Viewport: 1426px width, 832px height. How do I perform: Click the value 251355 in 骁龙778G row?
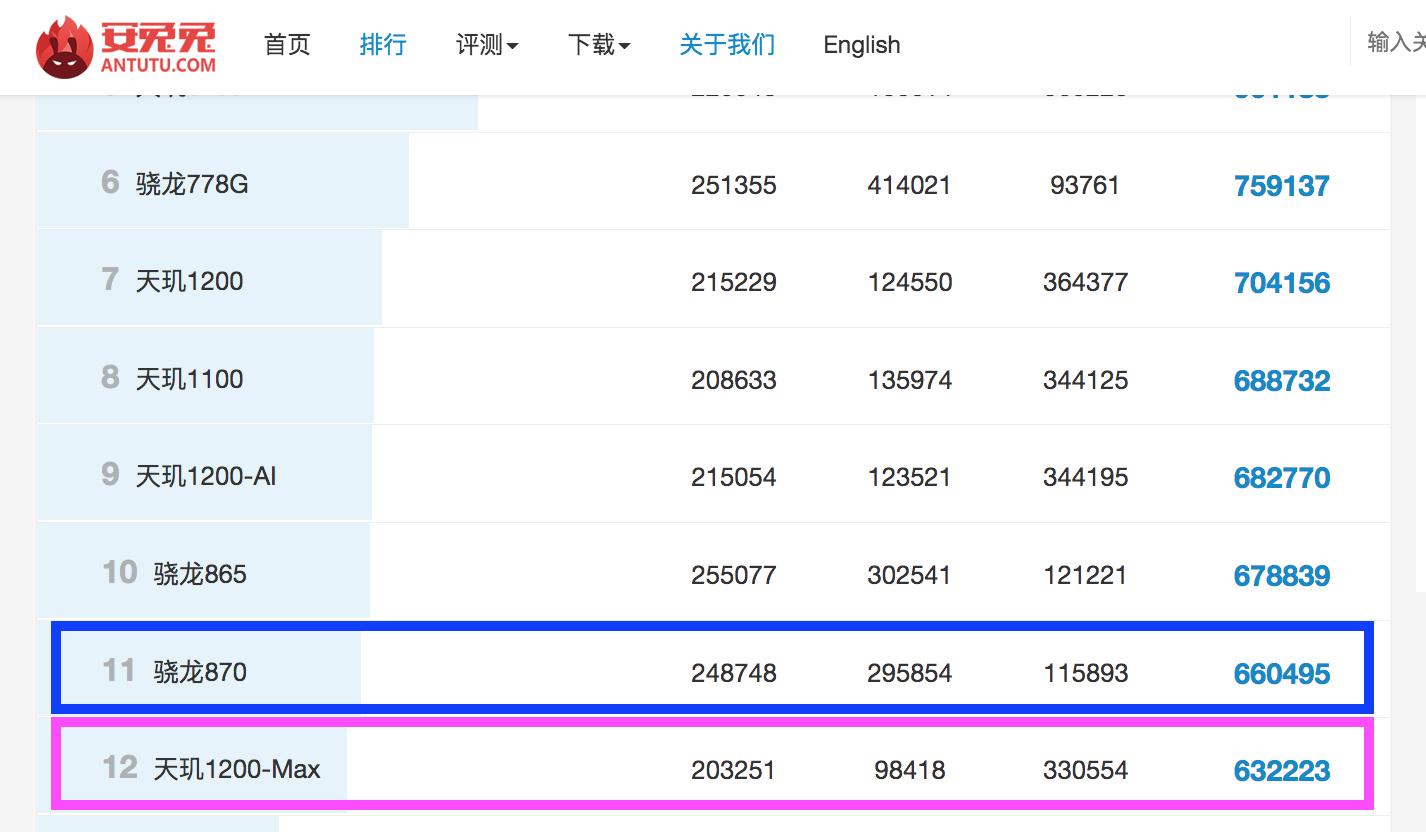coord(734,185)
